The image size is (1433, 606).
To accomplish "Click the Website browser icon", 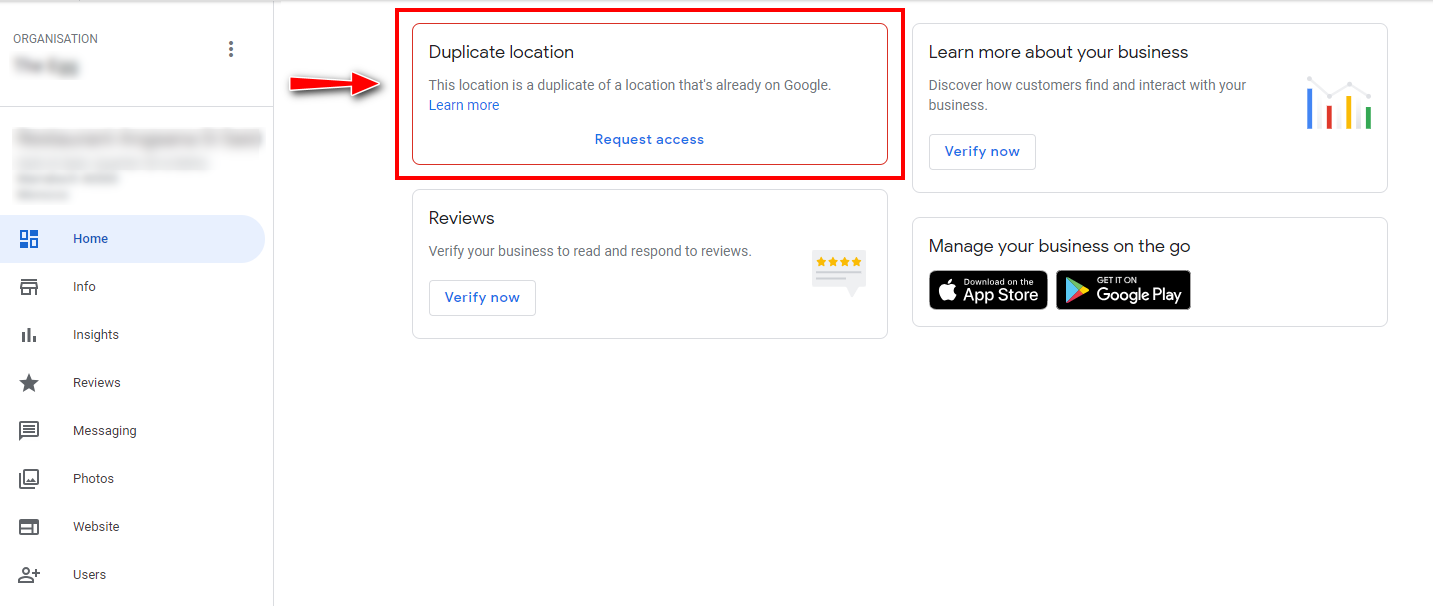I will [x=29, y=527].
